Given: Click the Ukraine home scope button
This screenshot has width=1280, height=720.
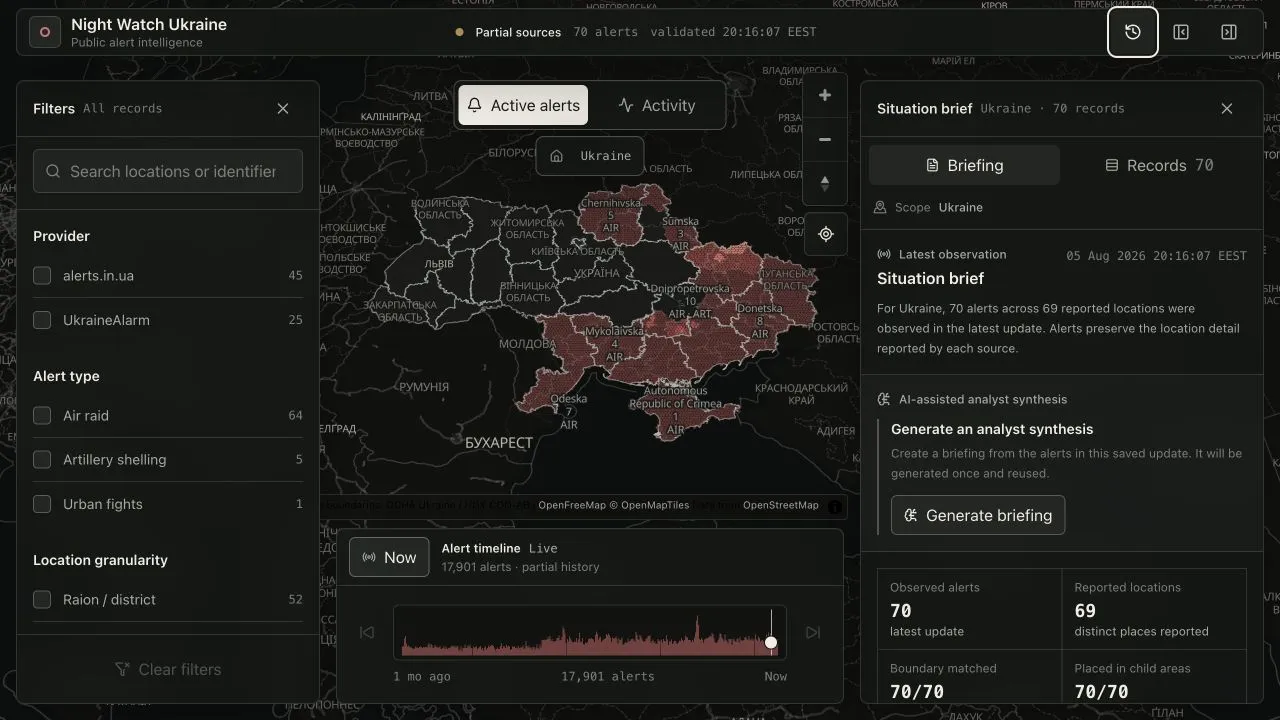Looking at the screenshot, I should [590, 156].
